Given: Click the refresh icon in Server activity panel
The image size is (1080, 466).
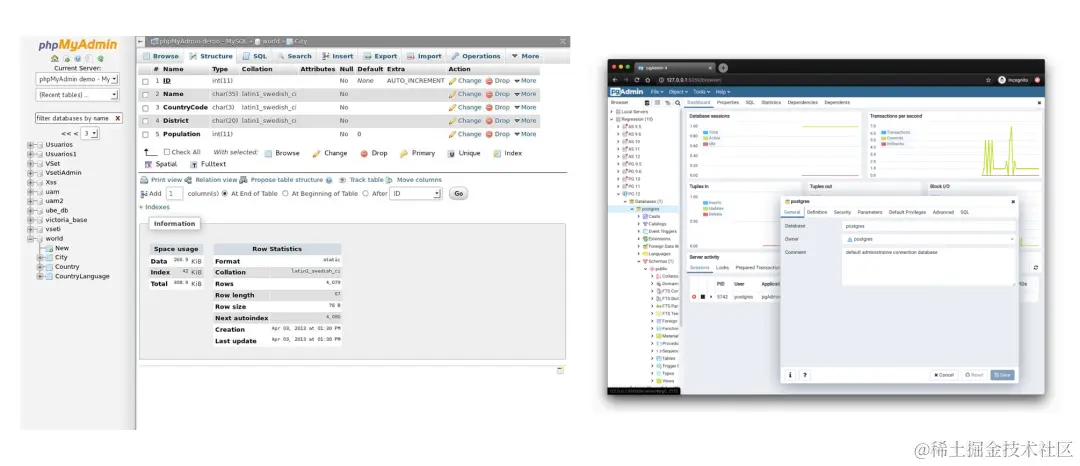Looking at the screenshot, I should 1035,267.
